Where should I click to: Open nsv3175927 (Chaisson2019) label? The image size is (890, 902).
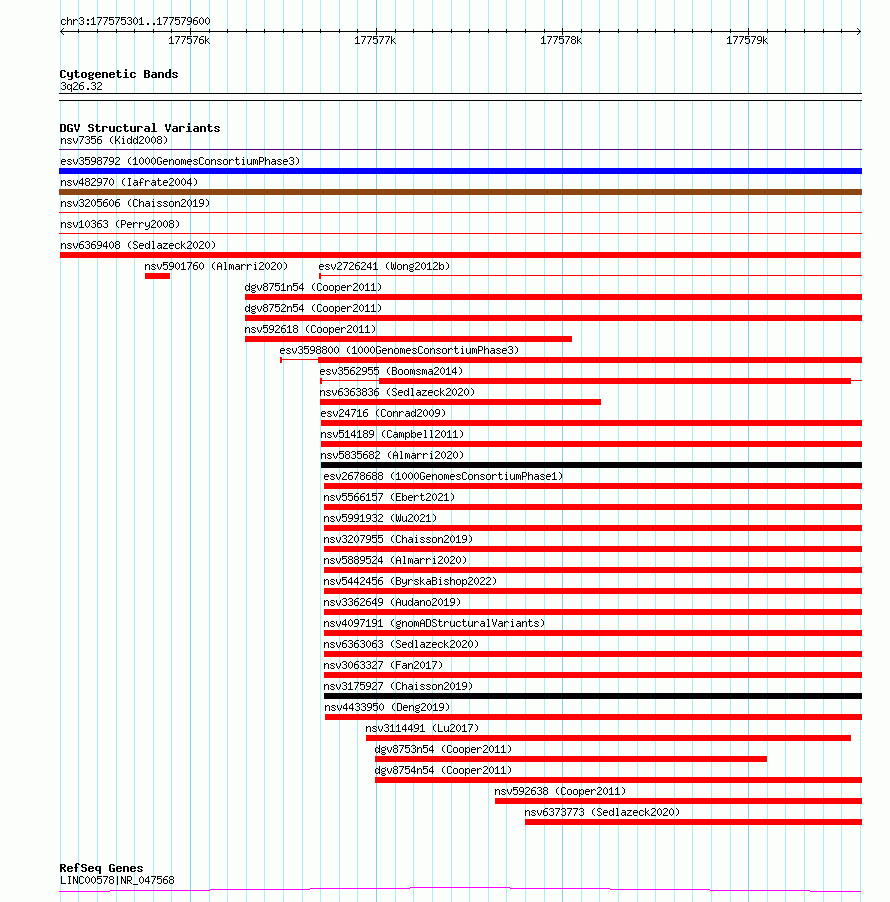[x=398, y=686]
